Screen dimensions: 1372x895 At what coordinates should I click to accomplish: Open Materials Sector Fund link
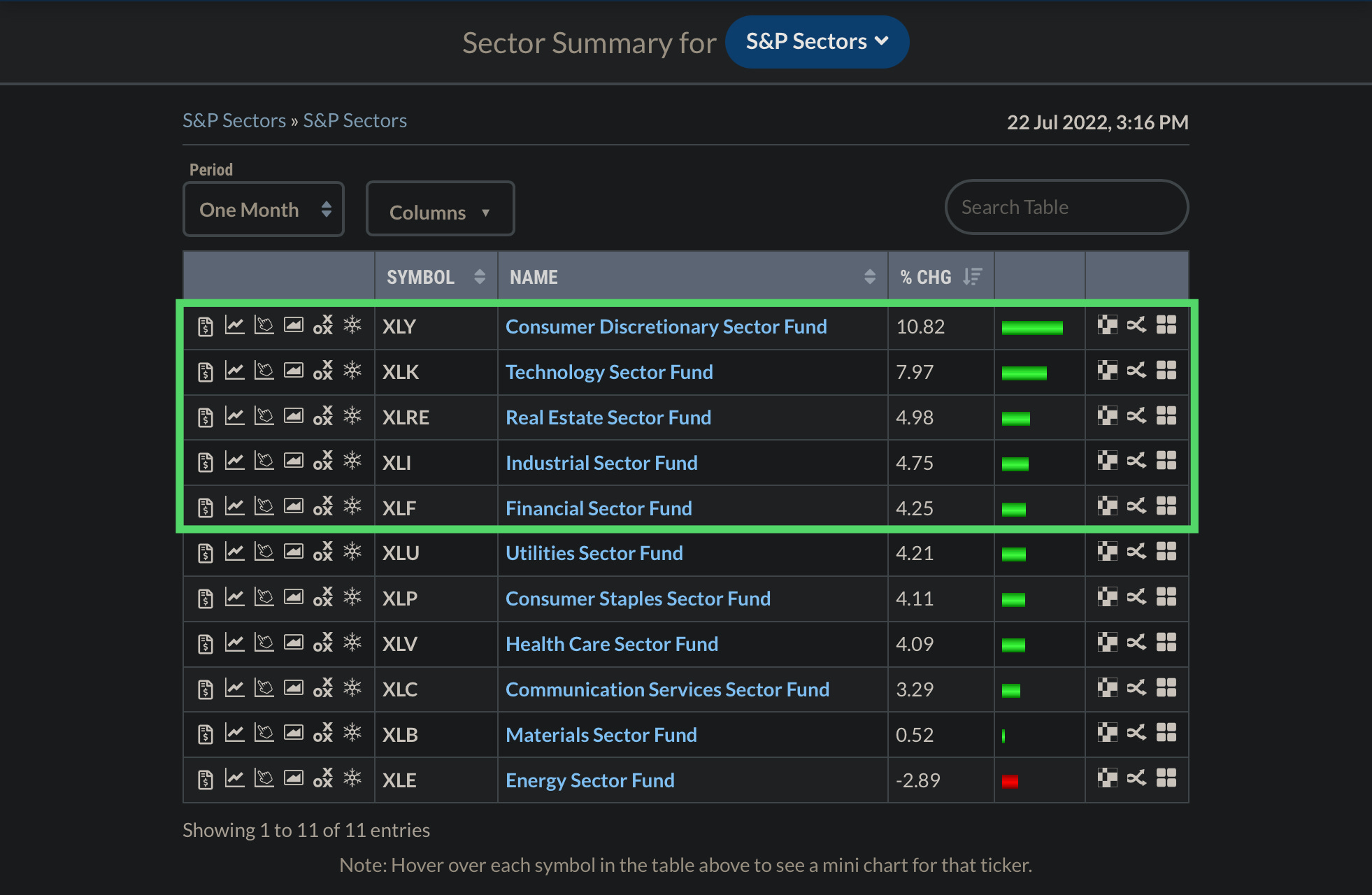[601, 735]
